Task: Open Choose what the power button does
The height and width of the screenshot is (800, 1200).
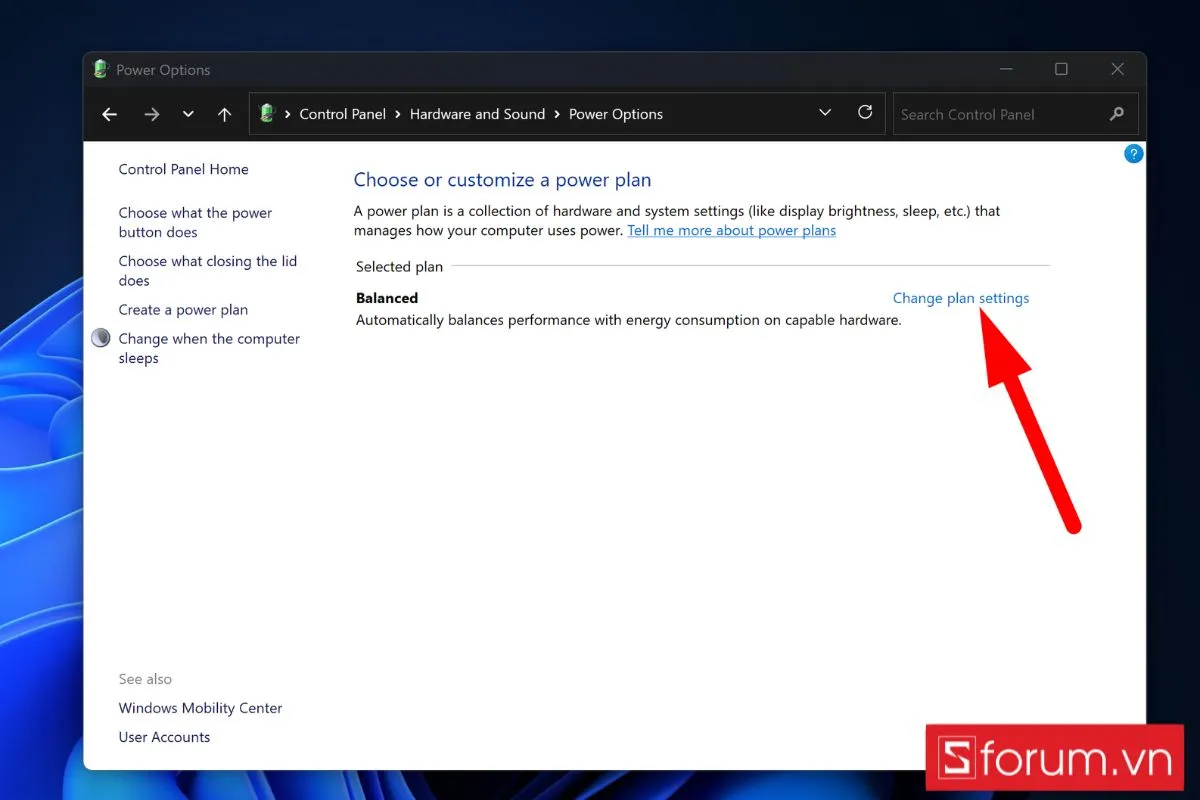Action: click(195, 222)
